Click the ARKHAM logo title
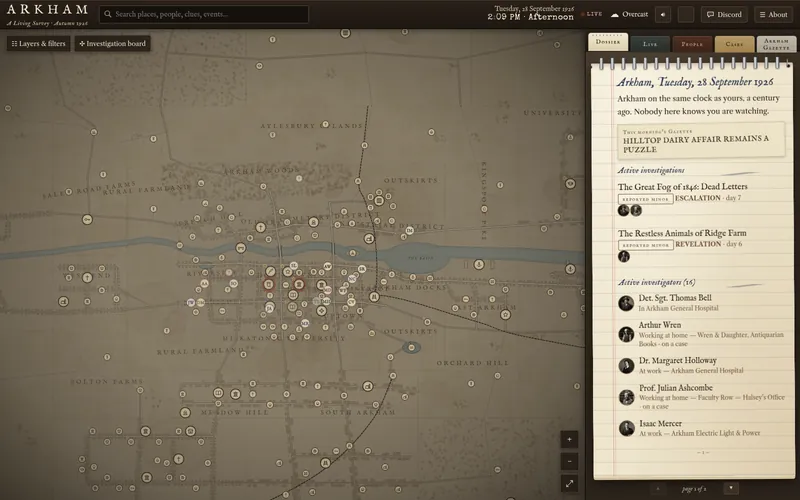This screenshot has width=800, height=500. click(x=47, y=9)
